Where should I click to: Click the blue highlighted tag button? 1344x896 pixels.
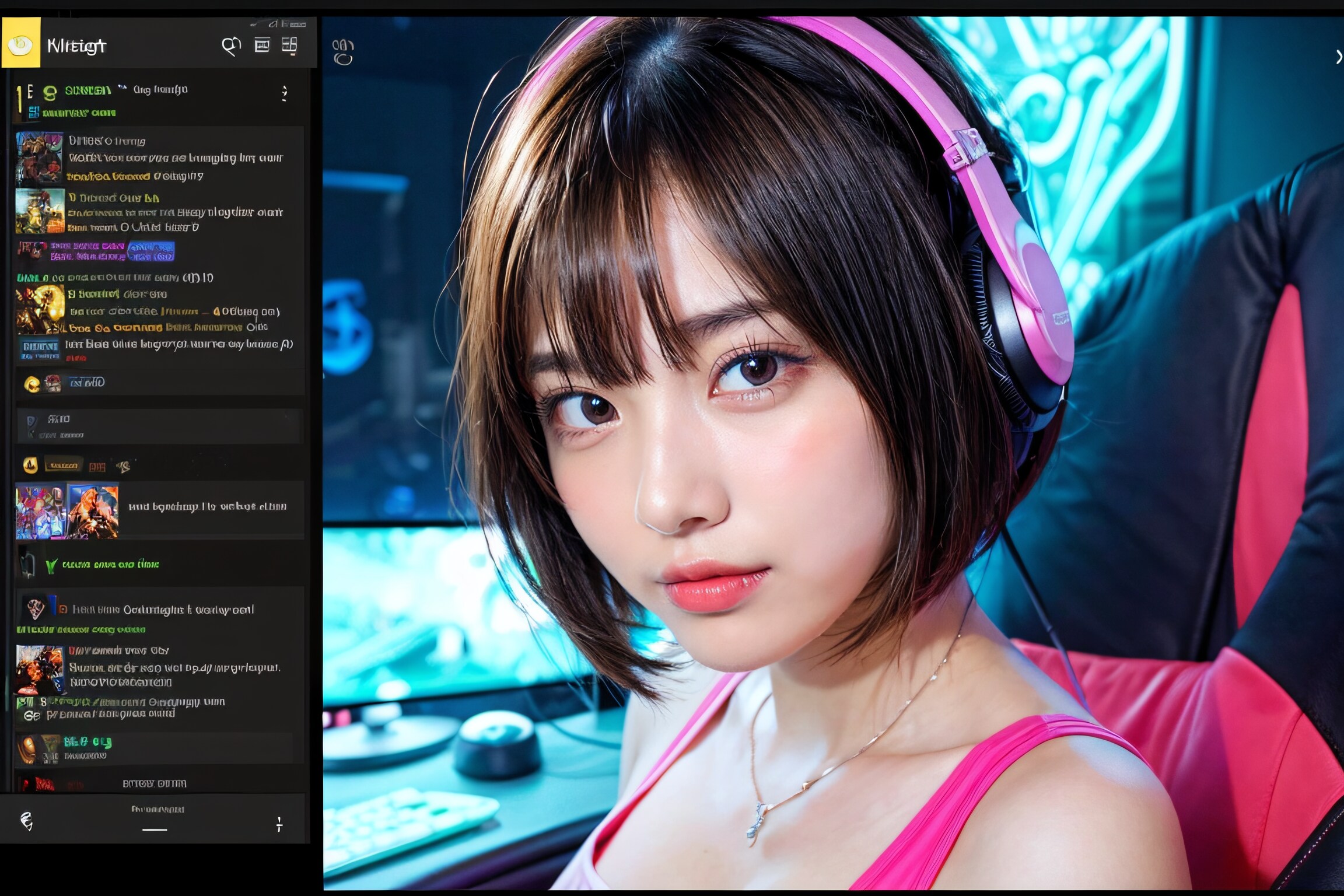coord(150,251)
